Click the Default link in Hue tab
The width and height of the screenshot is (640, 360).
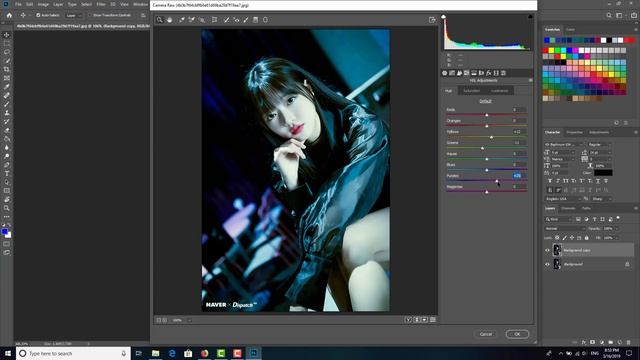(485, 101)
